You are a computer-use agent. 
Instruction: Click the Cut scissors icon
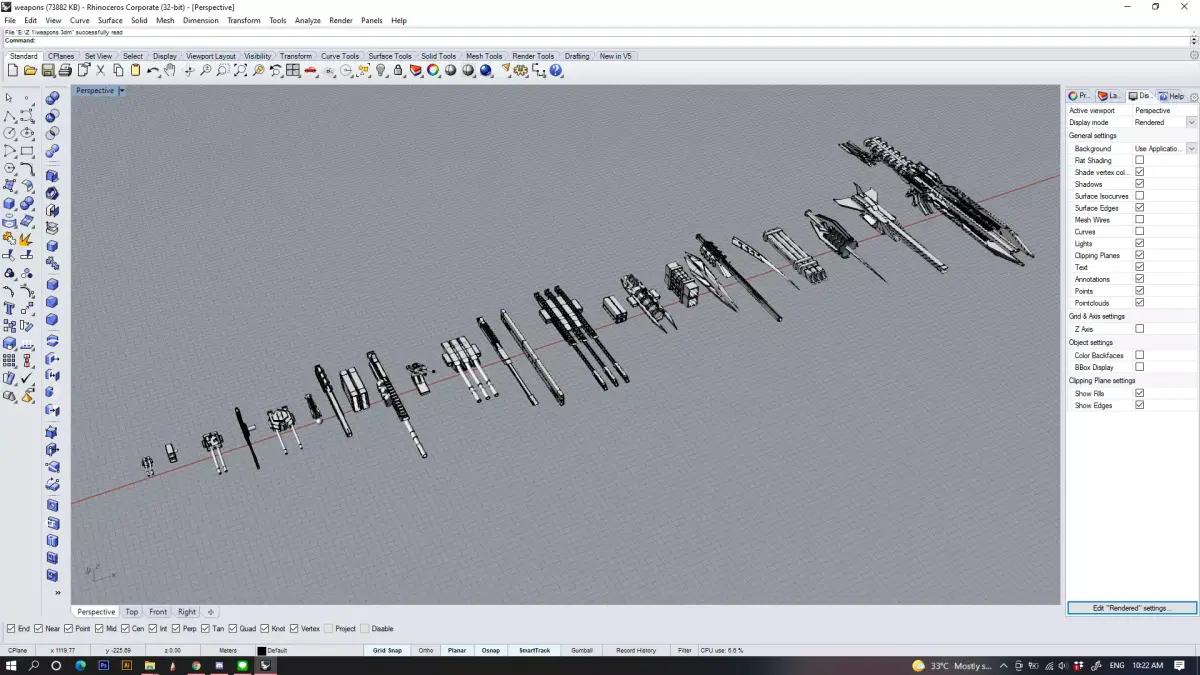pyautogui.click(x=100, y=71)
